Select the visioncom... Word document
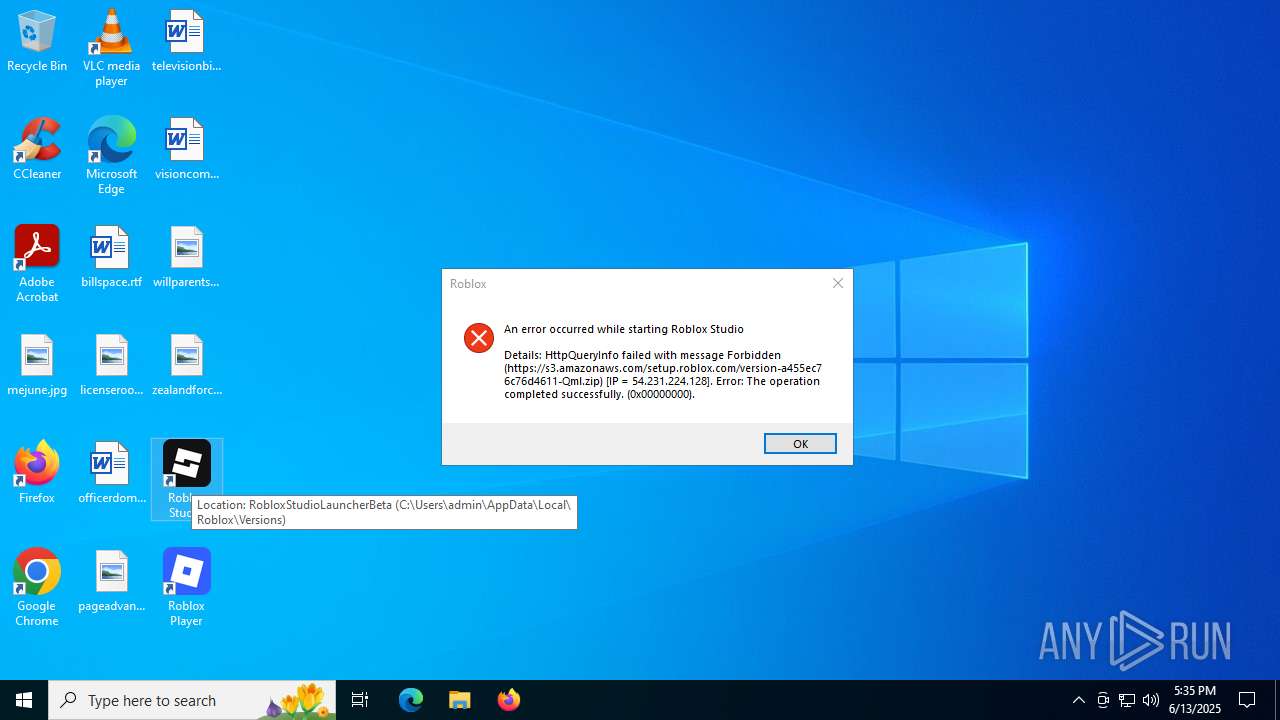 pyautogui.click(x=186, y=149)
